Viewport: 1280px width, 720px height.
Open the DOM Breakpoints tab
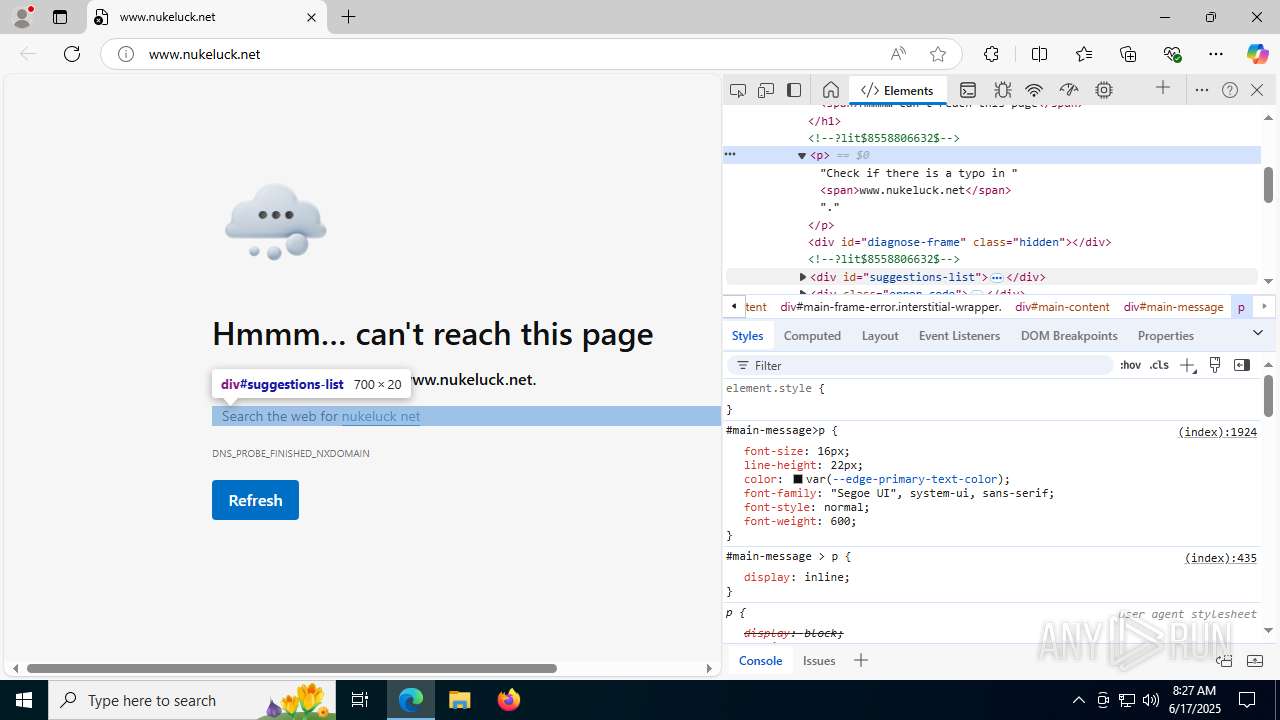[1069, 336]
